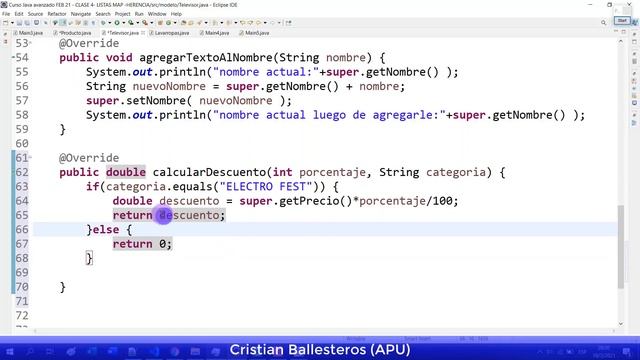Switch to the Lavarropas.java editor tab
640x360 pixels.
tap(169, 33)
